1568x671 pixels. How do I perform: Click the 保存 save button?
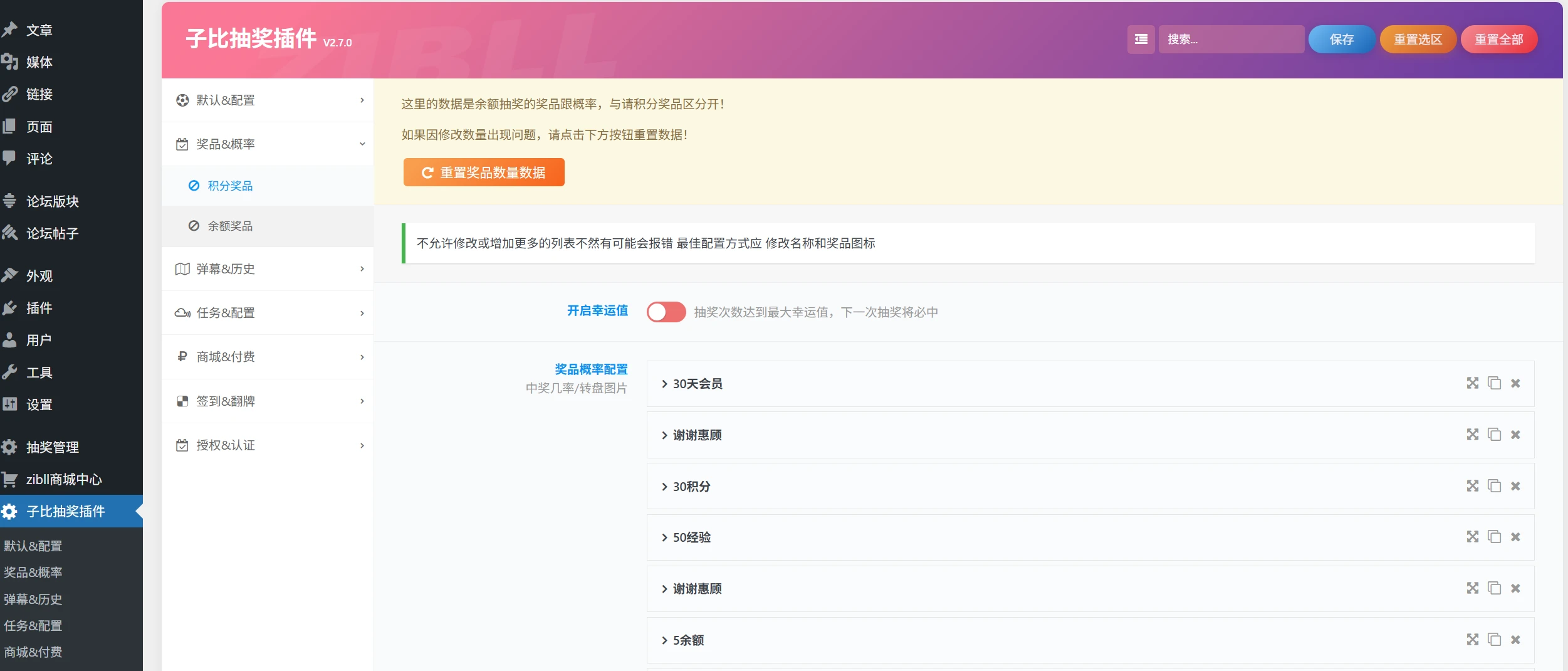pyautogui.click(x=1341, y=39)
